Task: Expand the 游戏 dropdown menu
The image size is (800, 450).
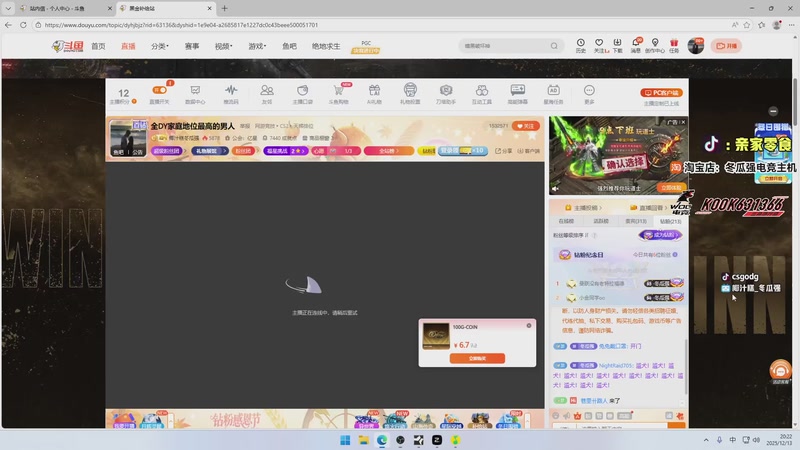Action: click(257, 46)
